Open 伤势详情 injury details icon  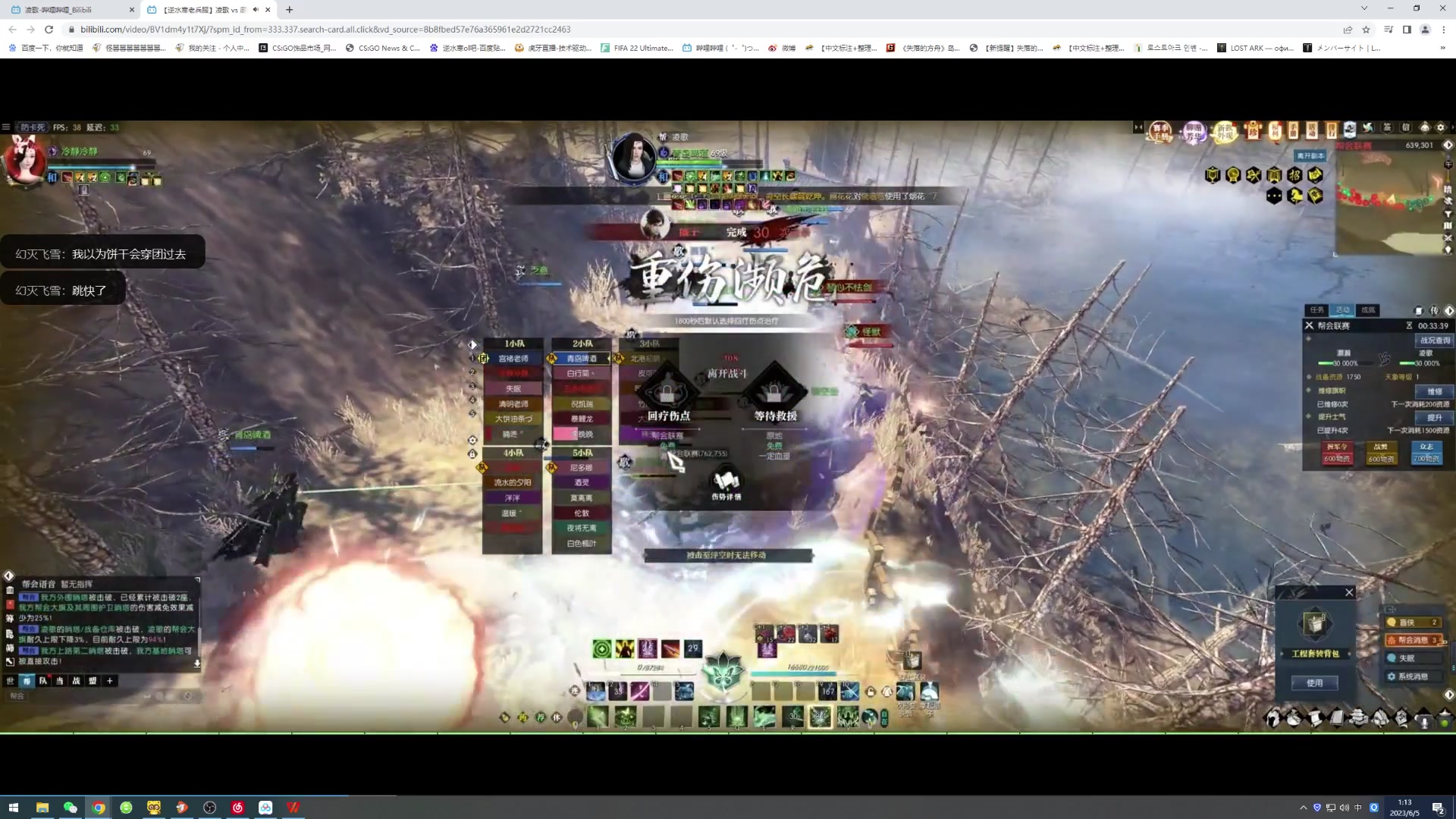[x=726, y=483]
